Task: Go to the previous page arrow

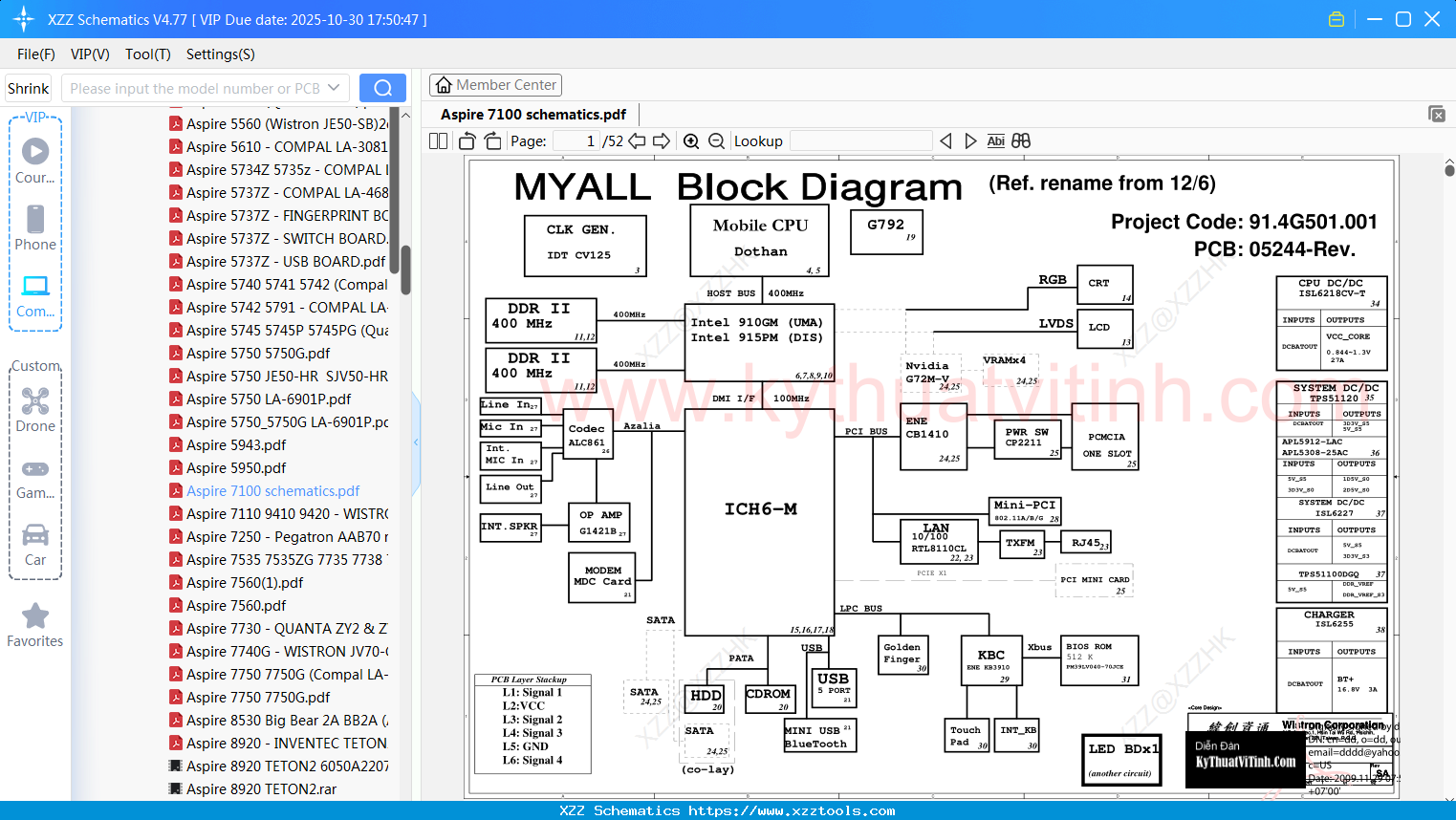Action: coord(637,141)
